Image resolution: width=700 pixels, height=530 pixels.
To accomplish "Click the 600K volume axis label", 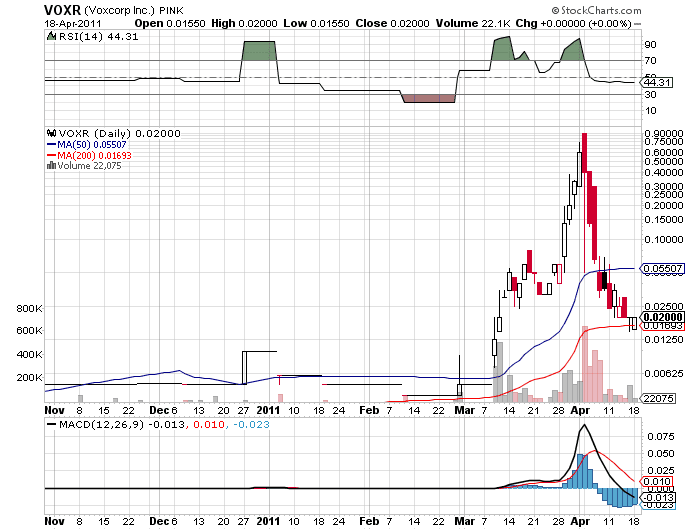I will coord(29,330).
